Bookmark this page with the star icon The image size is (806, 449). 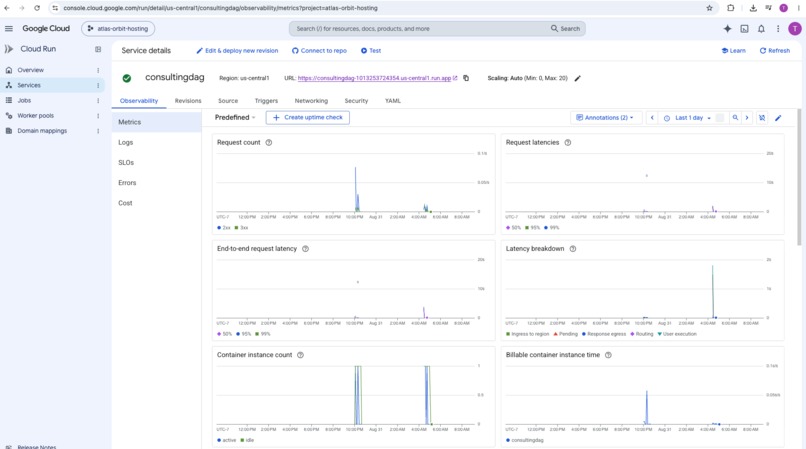click(x=709, y=8)
